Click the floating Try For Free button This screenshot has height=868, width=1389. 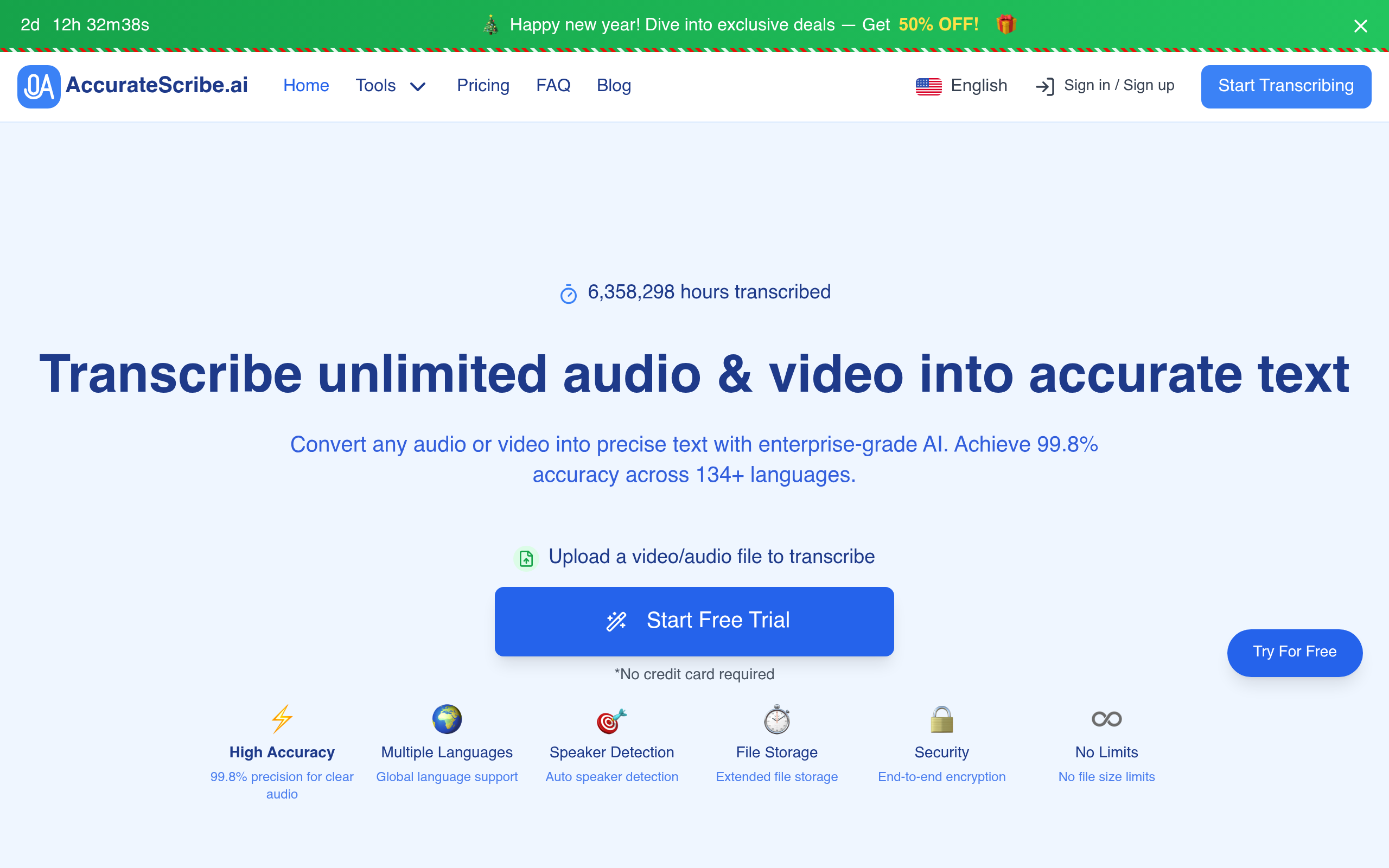point(1294,652)
